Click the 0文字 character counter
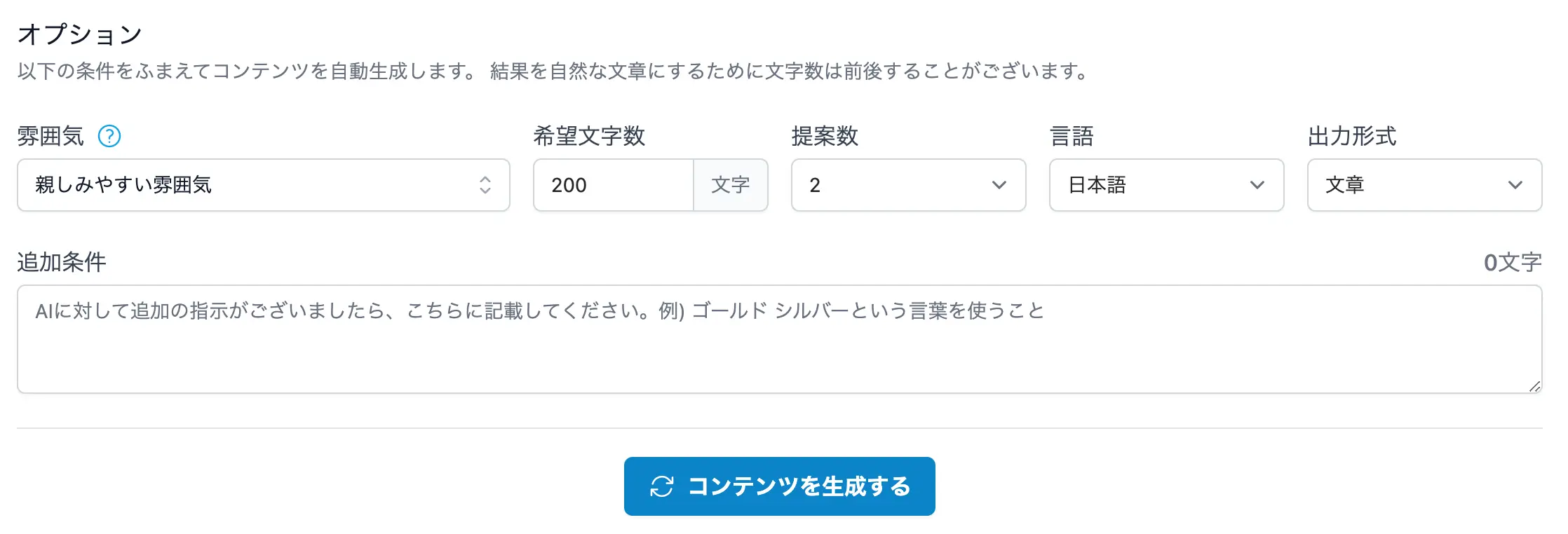The height and width of the screenshot is (534, 1568). pos(1512,262)
